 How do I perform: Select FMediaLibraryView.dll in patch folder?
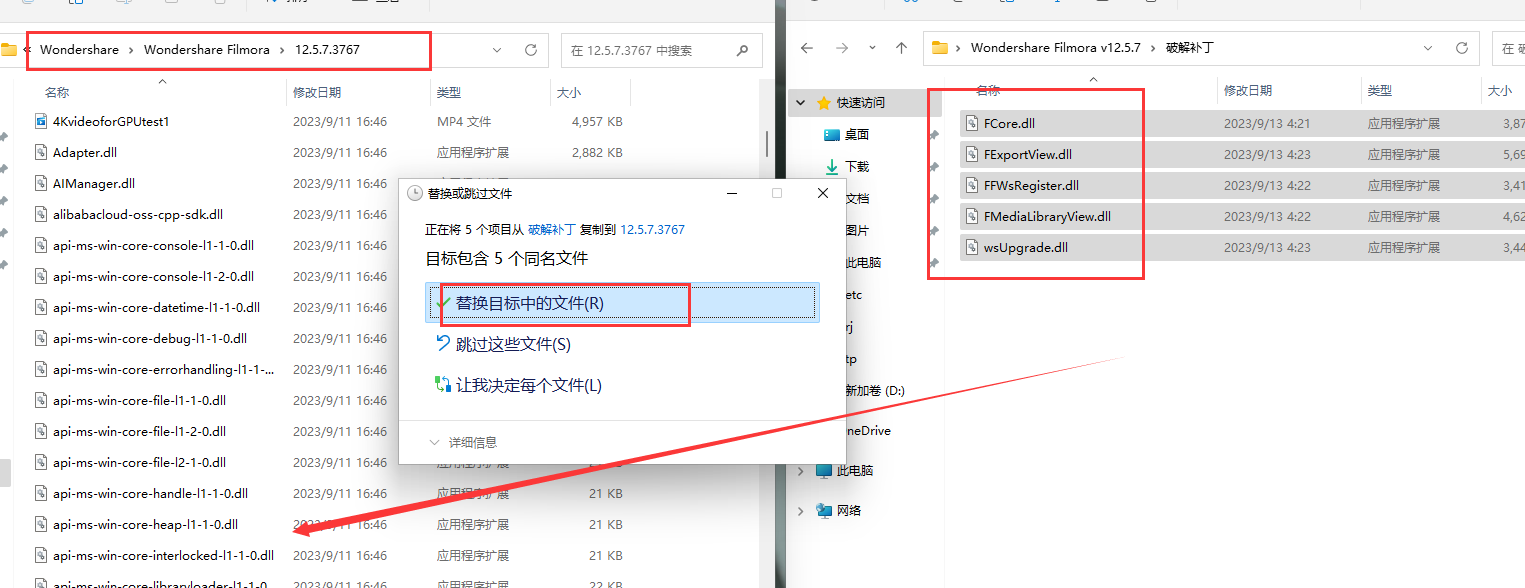coord(1047,216)
